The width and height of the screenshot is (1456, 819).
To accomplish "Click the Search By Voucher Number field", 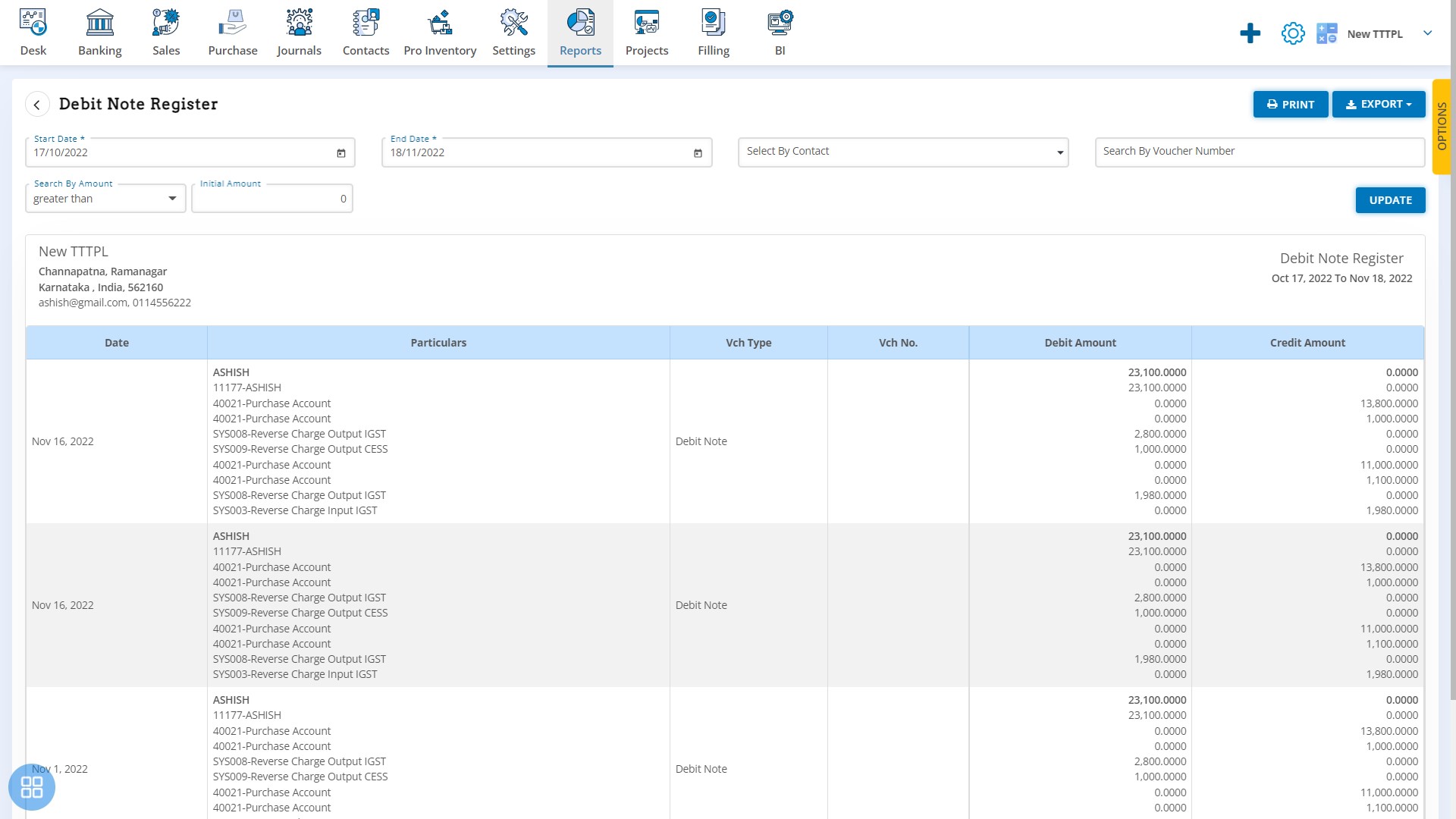I will (x=1260, y=150).
